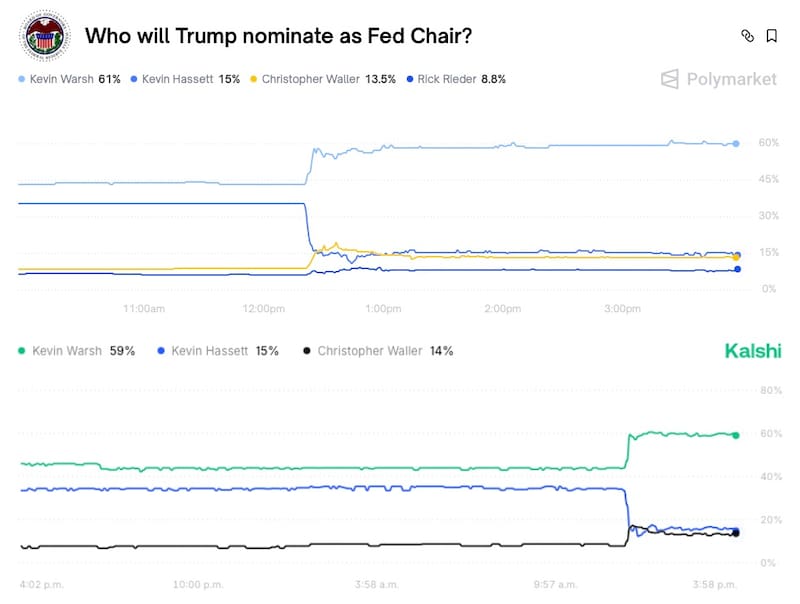Toggle Rick Rieder series in Polymarket legend
The image size is (800, 604).
click(x=449, y=79)
